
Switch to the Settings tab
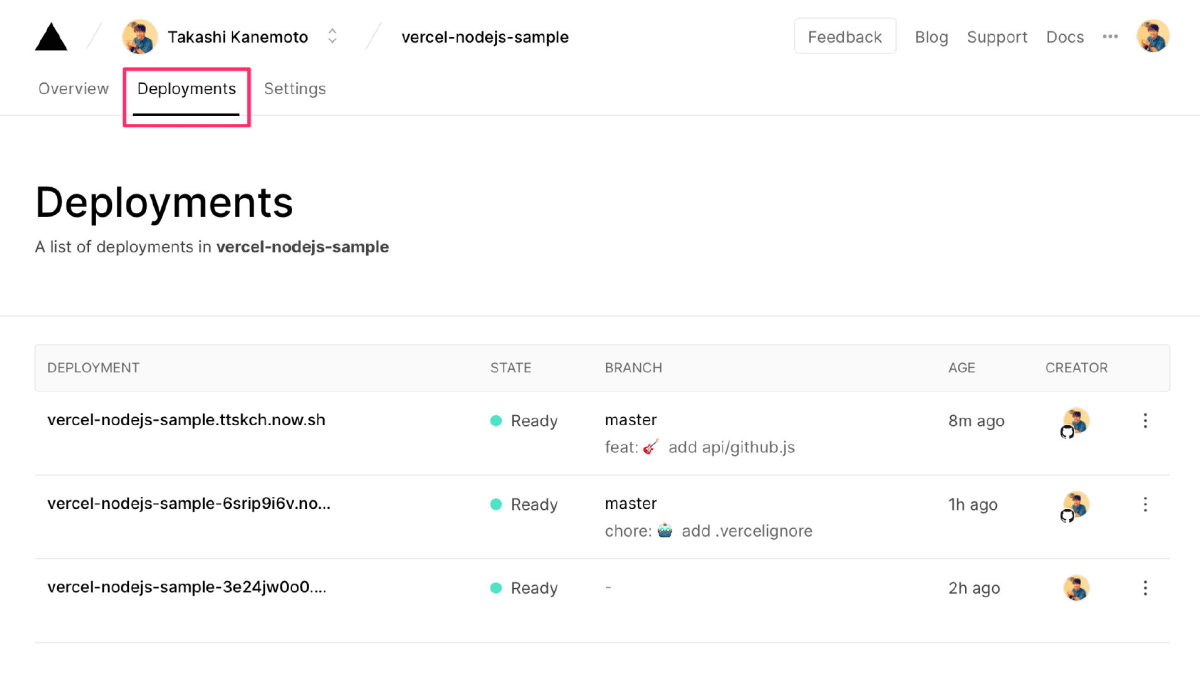tap(295, 89)
